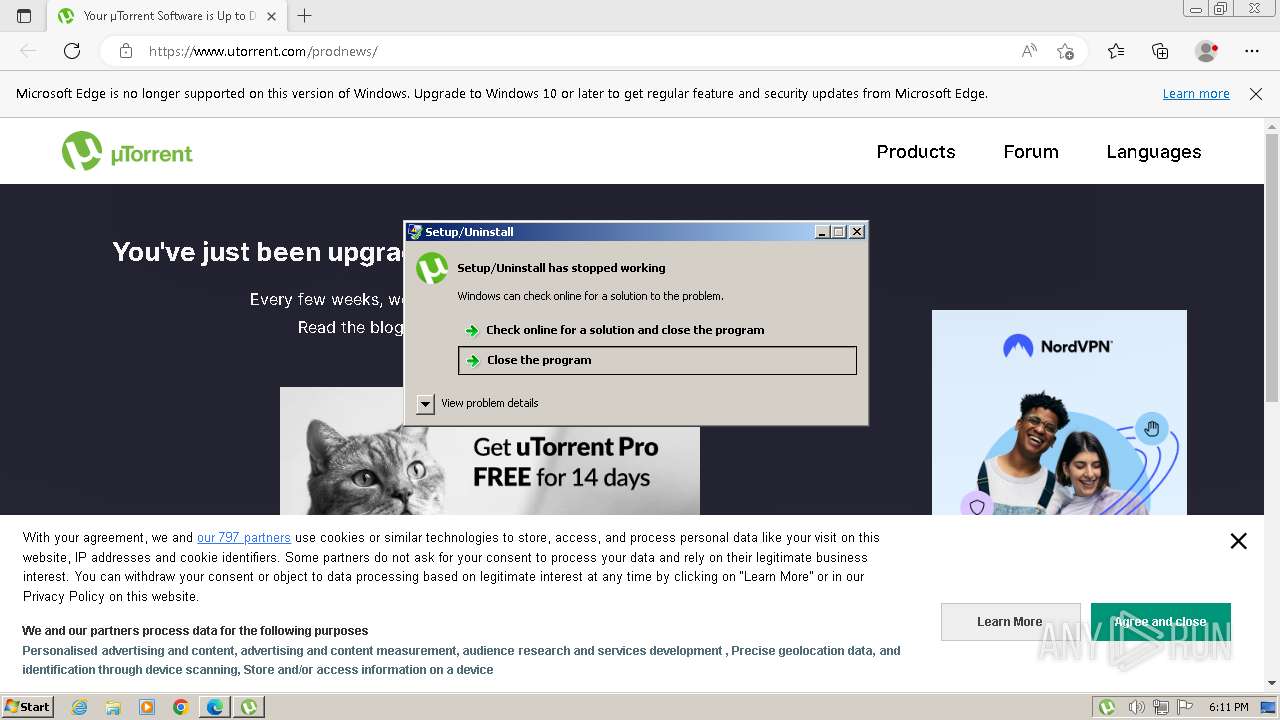Open Collections icon in Edge toolbar

(x=1160, y=51)
